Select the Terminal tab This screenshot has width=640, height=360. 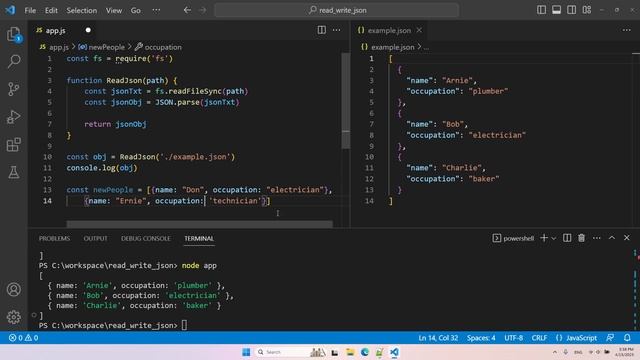pos(199,238)
